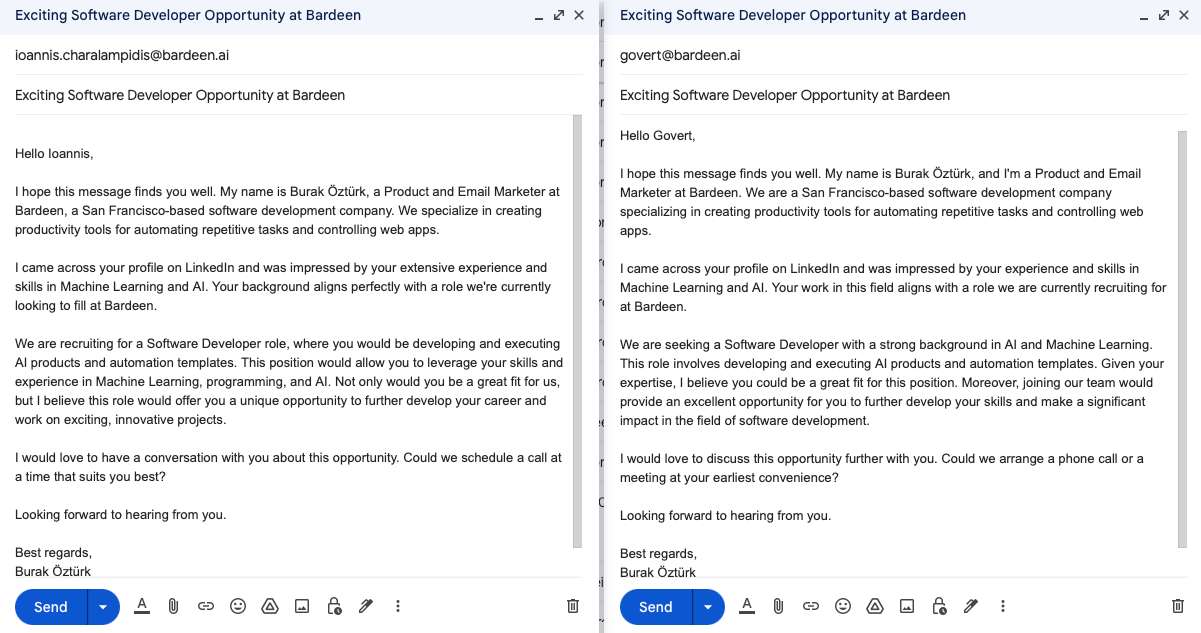Click 'Looking forward to hearing from you.' in right email
The image size is (1201, 633).
pos(726,516)
